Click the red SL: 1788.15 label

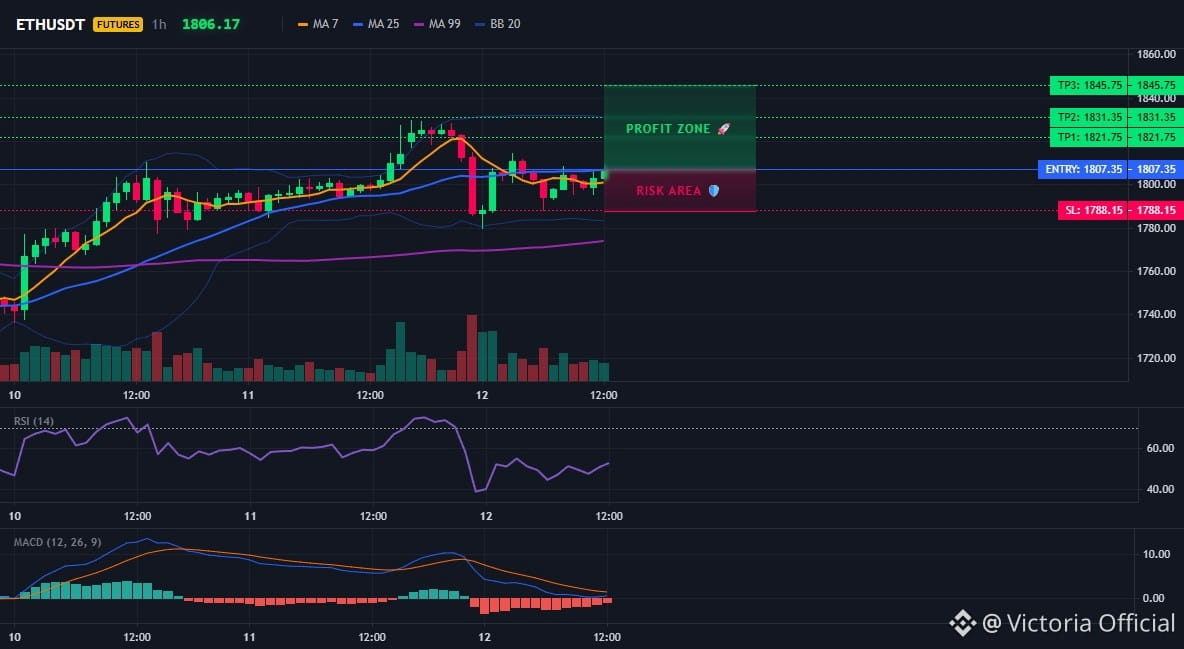(1093, 210)
